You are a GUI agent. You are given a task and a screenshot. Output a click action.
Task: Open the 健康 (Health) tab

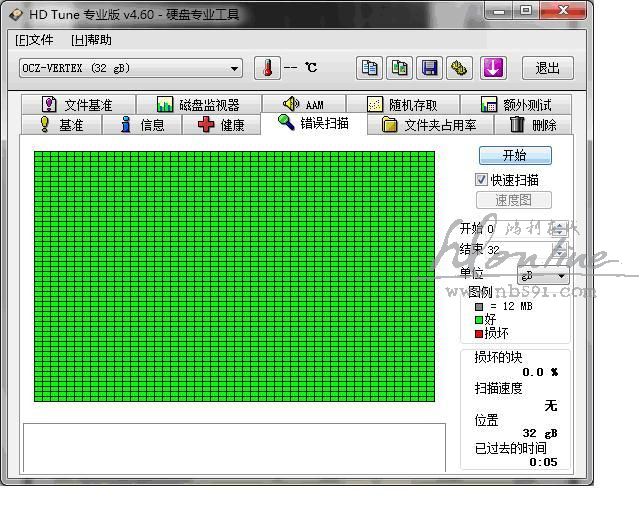click(x=221, y=125)
